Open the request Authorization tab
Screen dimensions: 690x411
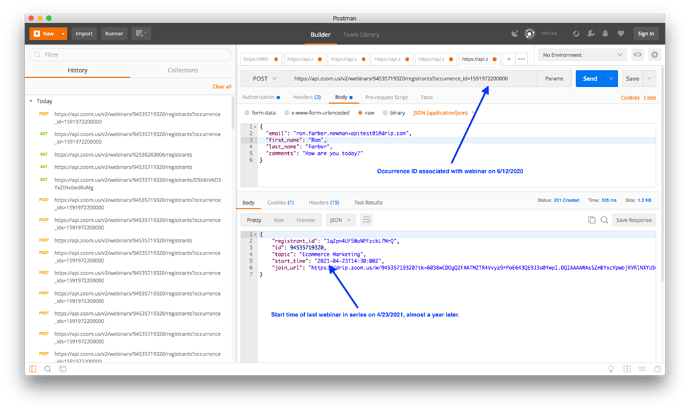pyautogui.click(x=261, y=97)
